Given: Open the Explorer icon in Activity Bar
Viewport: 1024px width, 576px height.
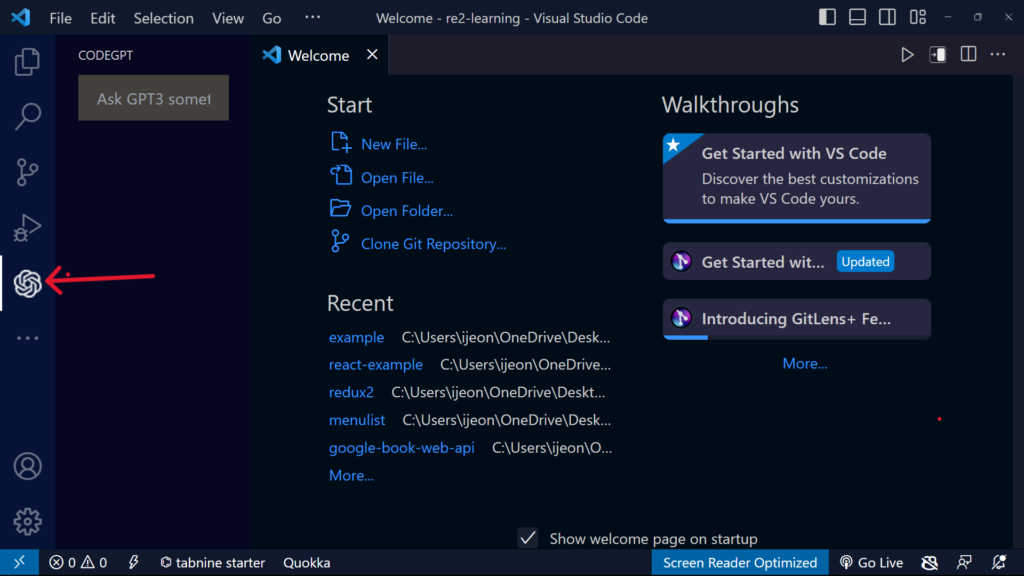Looking at the screenshot, I should [x=27, y=61].
